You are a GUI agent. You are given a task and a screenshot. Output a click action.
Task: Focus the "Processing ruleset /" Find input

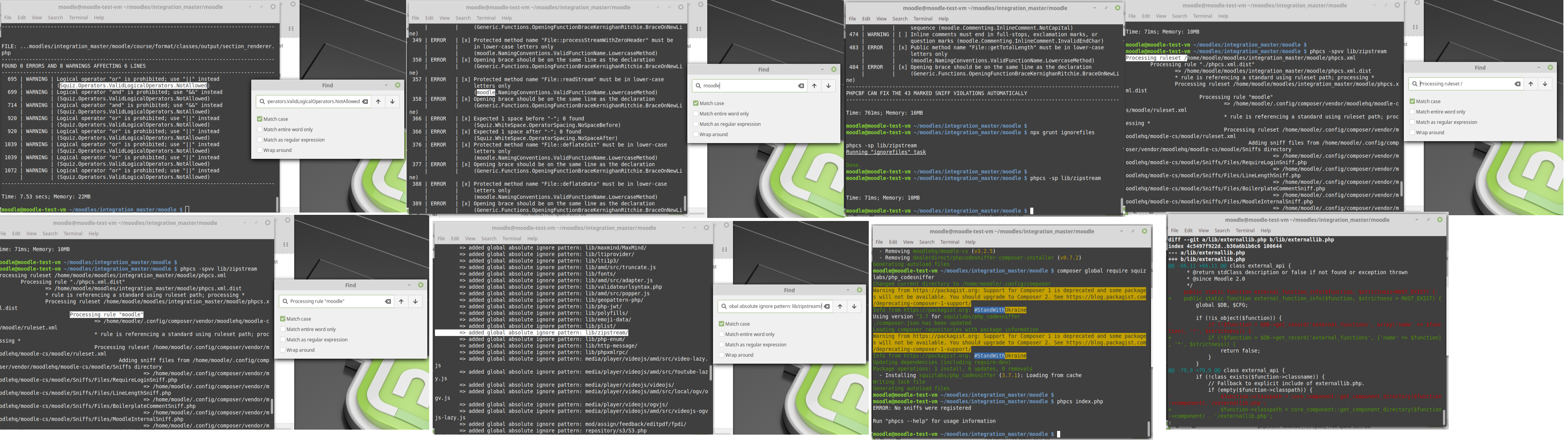pos(1466,84)
